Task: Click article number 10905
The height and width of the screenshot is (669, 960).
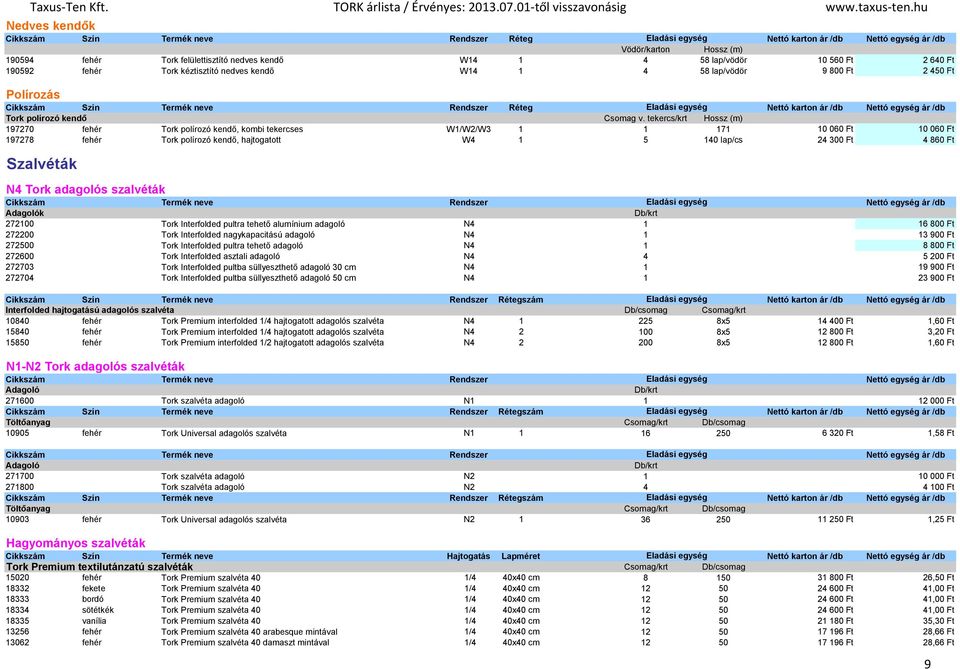Action: (17, 433)
